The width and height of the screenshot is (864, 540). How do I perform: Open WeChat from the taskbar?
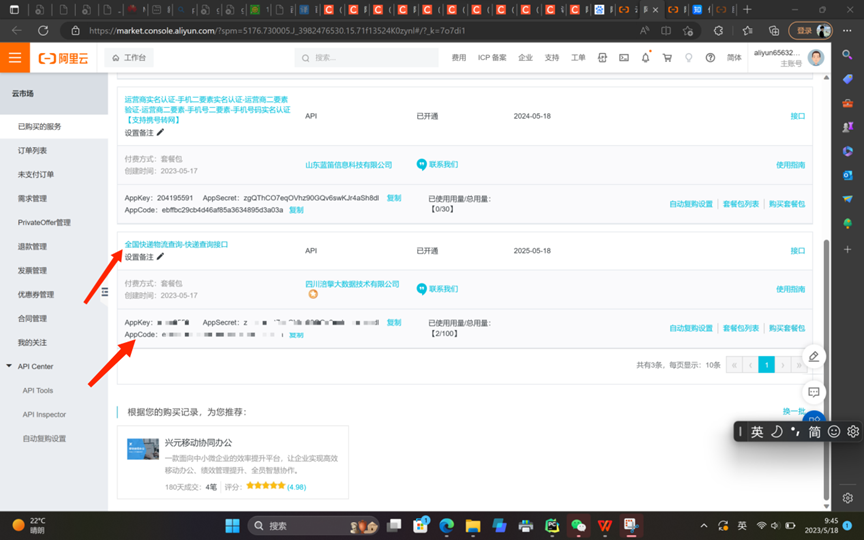pyautogui.click(x=578, y=526)
